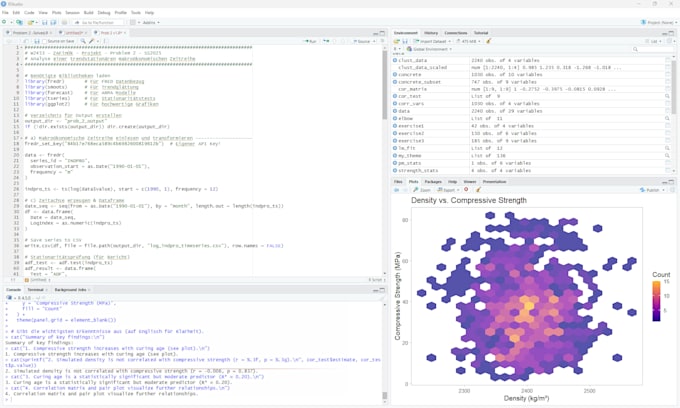Click the Go to file/function field

click(x=99, y=22)
